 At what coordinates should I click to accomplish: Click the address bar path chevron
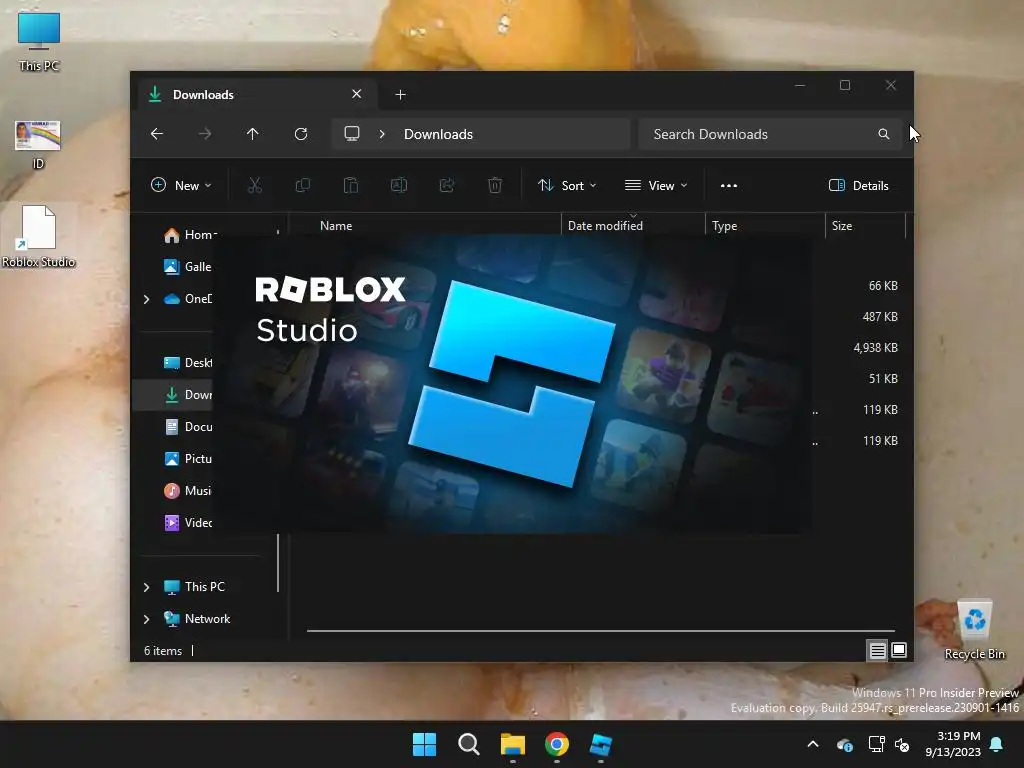382,134
